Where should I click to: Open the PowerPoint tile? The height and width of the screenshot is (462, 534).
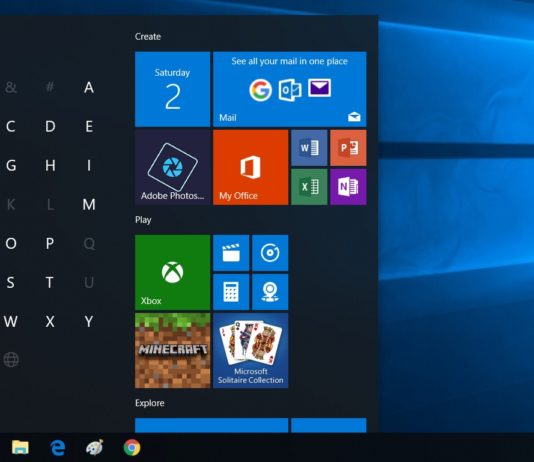[x=348, y=148]
